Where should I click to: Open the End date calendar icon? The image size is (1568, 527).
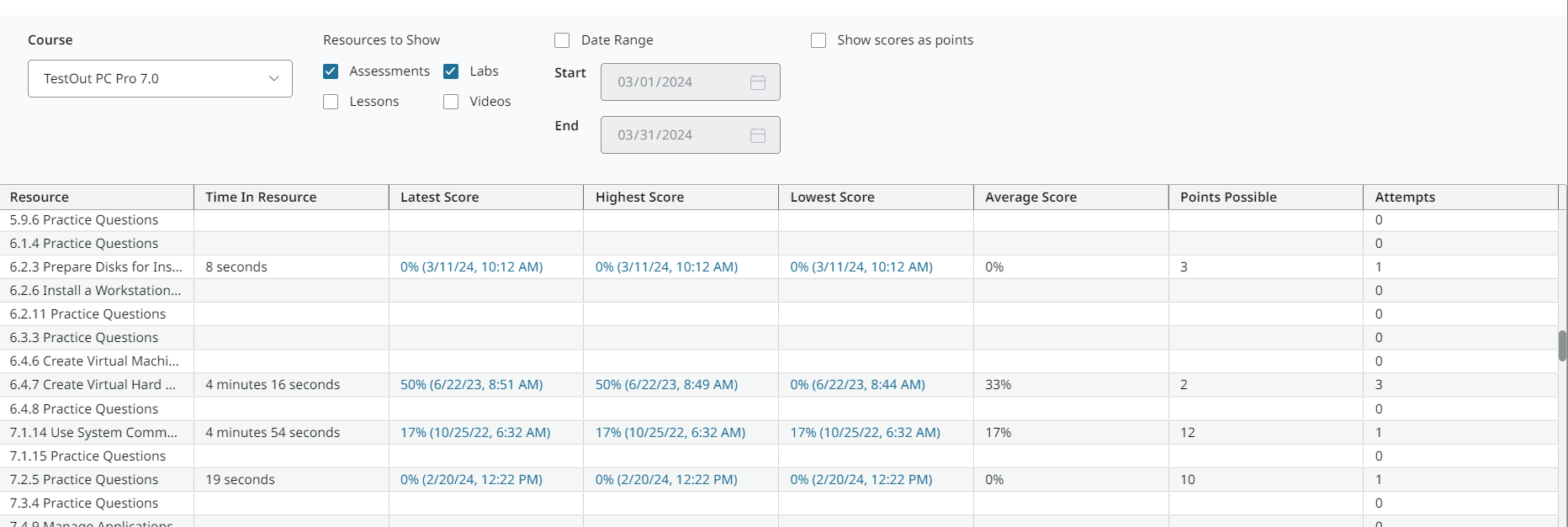pos(757,135)
